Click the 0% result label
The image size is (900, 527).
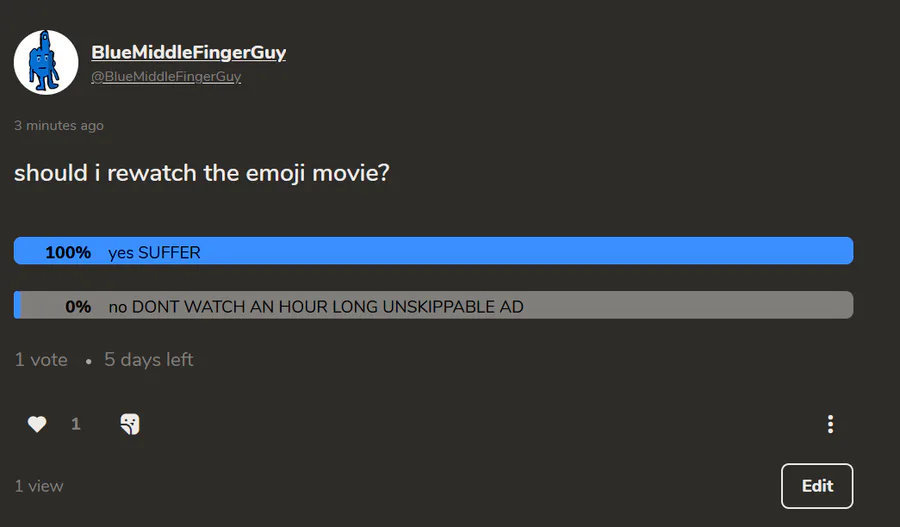78,306
